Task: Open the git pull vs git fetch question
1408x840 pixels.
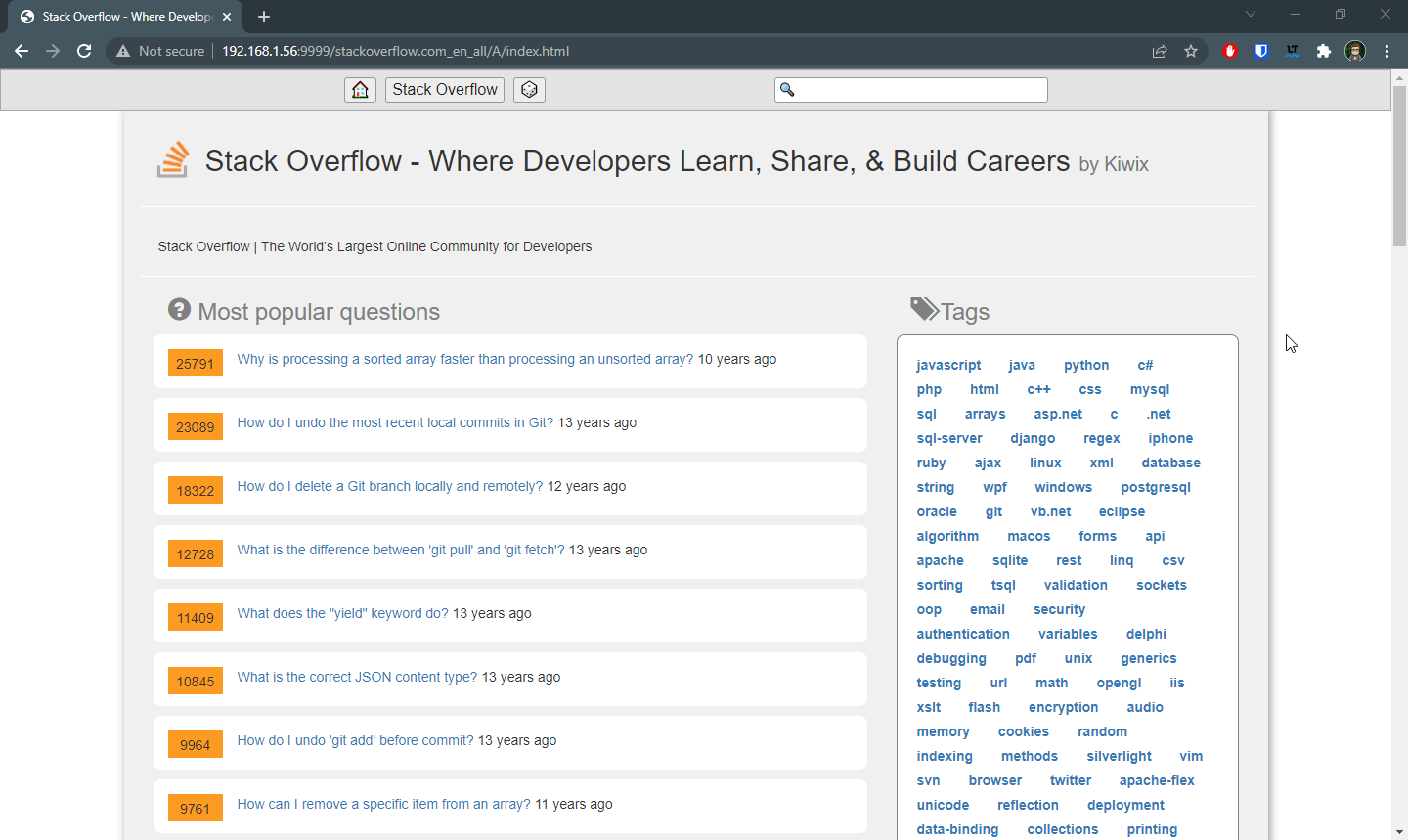Action: coord(401,550)
